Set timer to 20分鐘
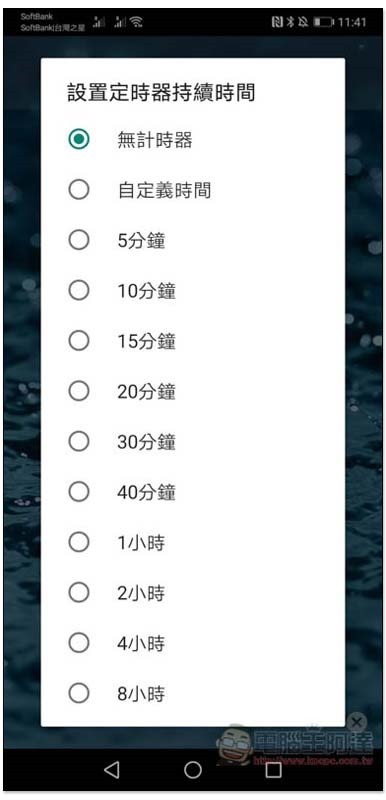This screenshot has height=800, width=386. pyautogui.click(x=193, y=391)
